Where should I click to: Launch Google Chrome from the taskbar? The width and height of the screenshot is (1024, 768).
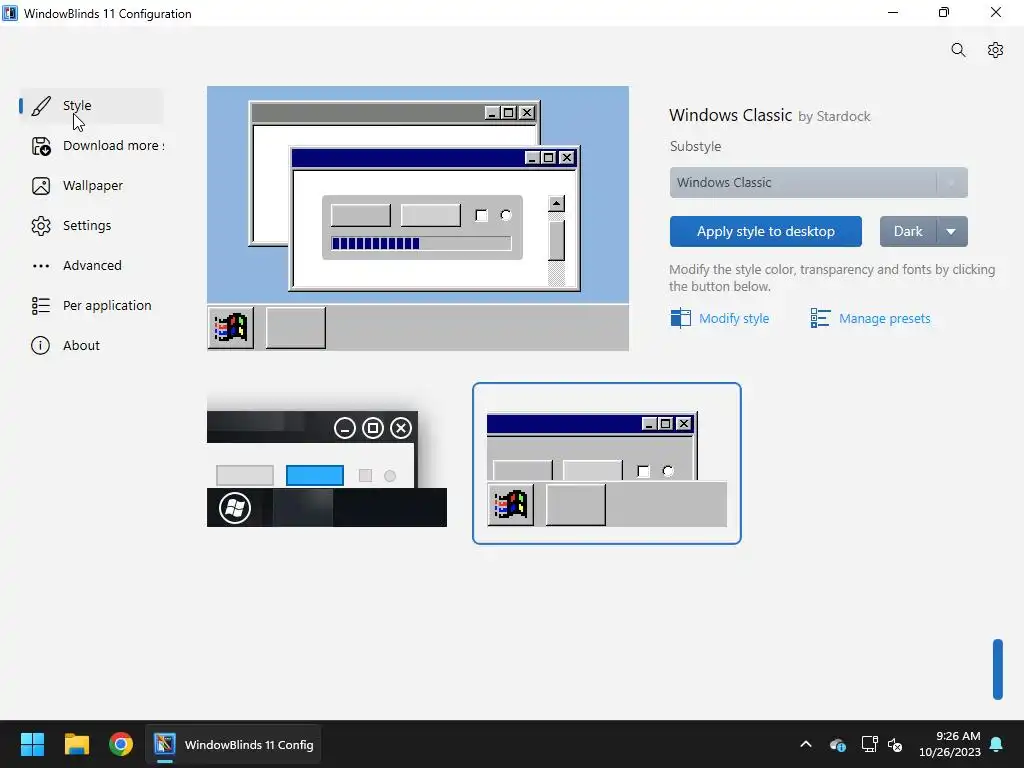click(121, 744)
